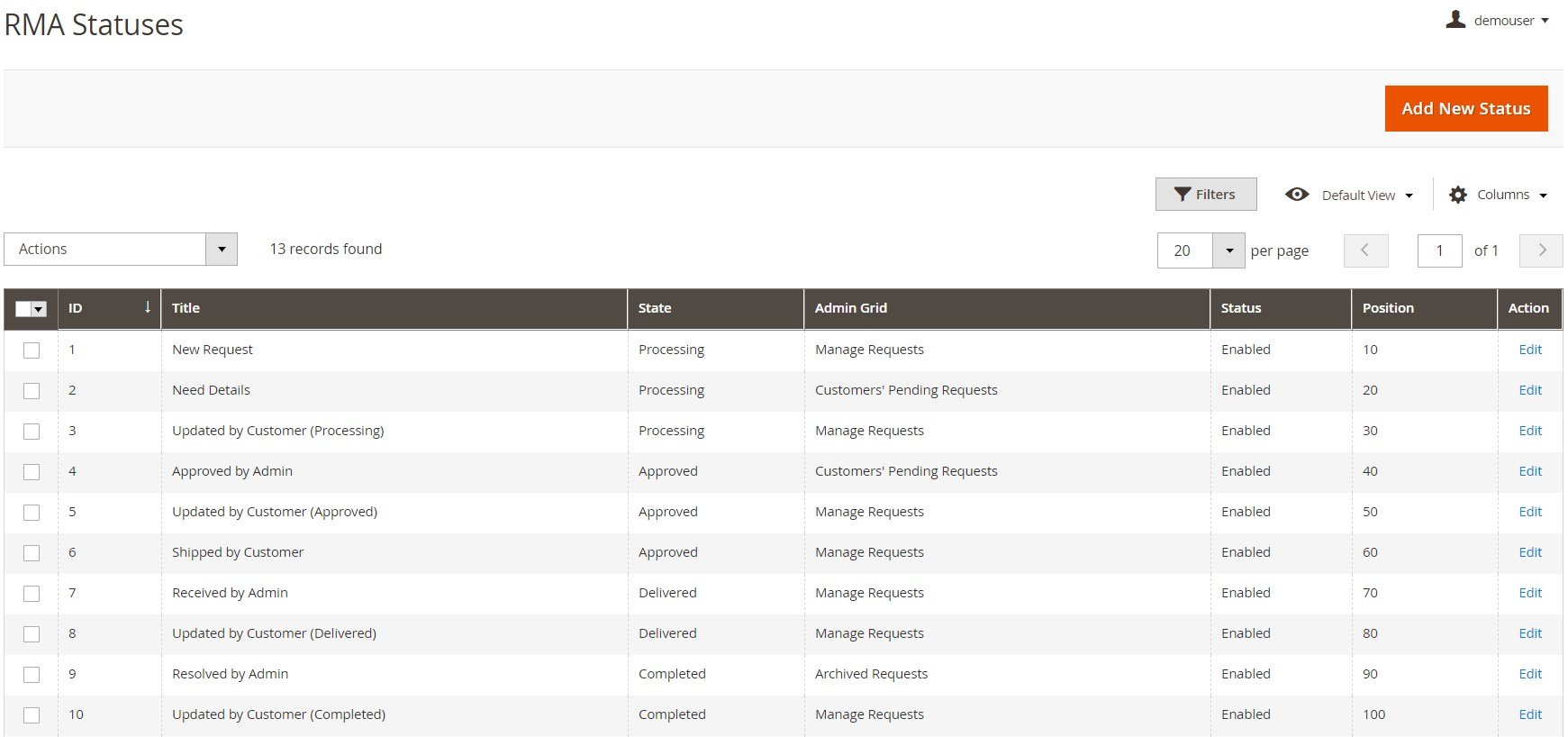Click the Completed state of Resolved by Admin
Screen dimensions: 1568x737
tap(672, 674)
